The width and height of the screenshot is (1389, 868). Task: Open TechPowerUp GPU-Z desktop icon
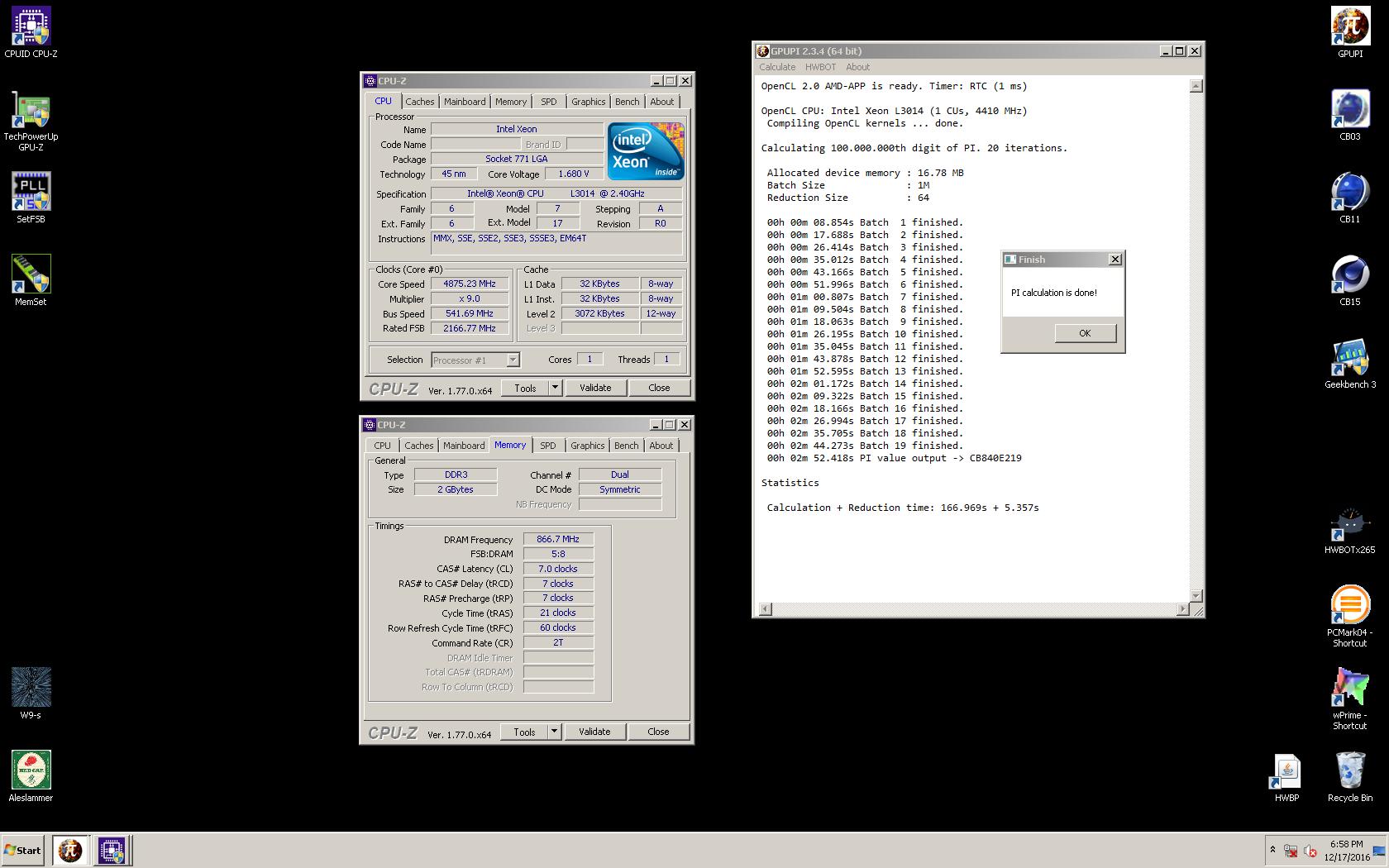click(31, 121)
